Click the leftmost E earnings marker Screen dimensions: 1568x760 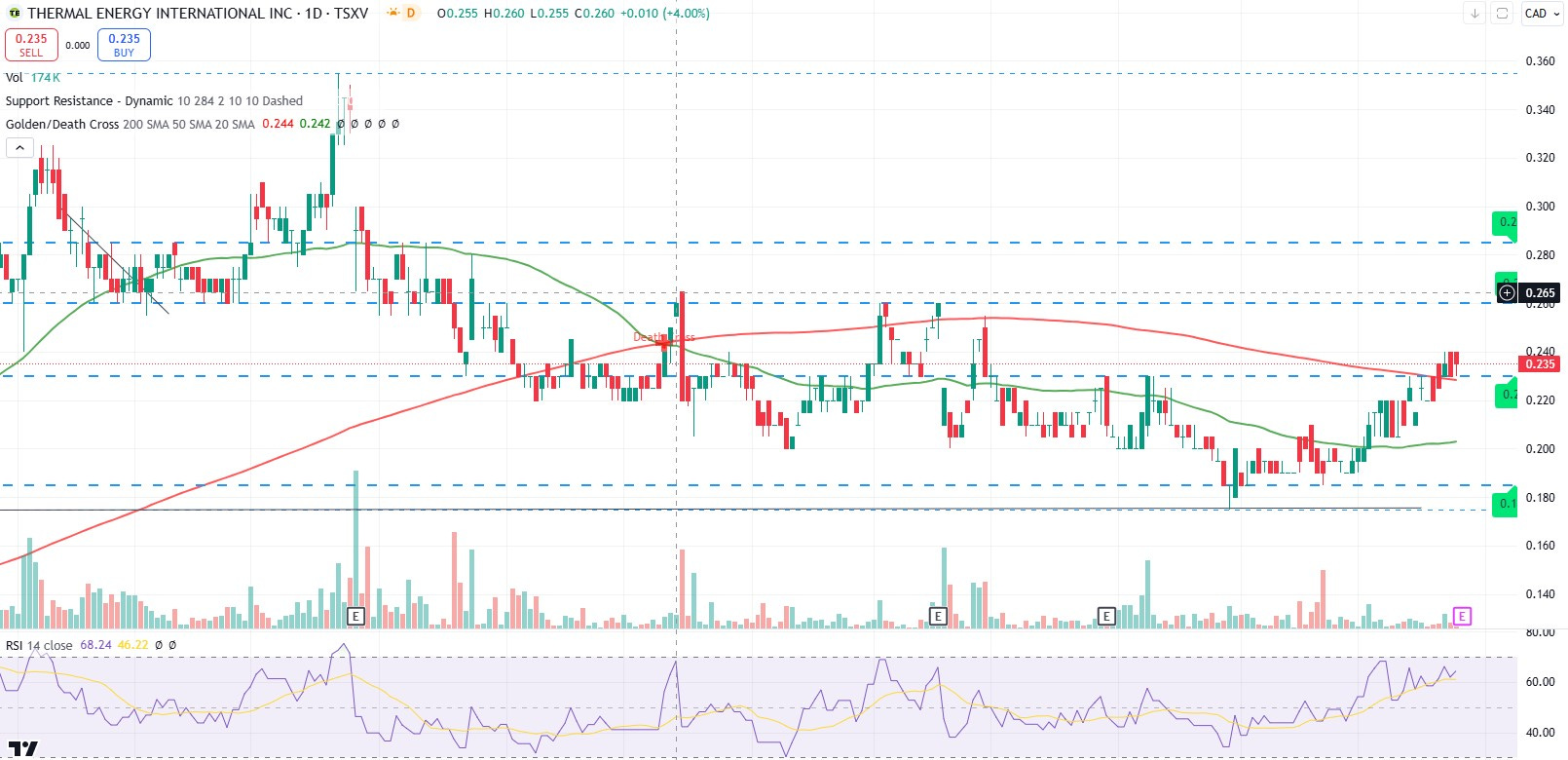pos(355,616)
